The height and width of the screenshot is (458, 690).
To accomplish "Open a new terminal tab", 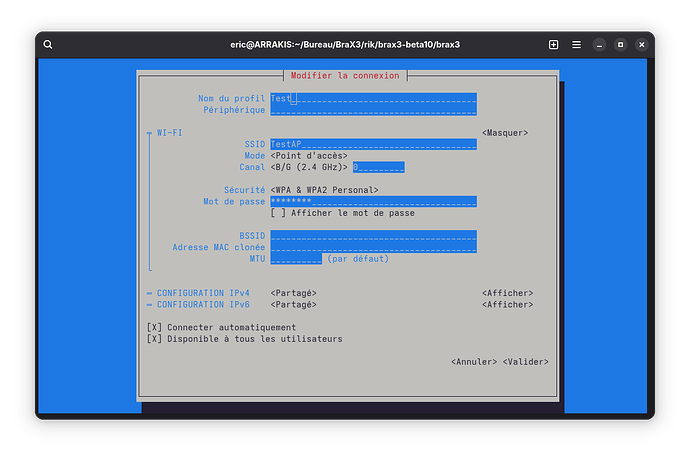I will [x=553, y=45].
